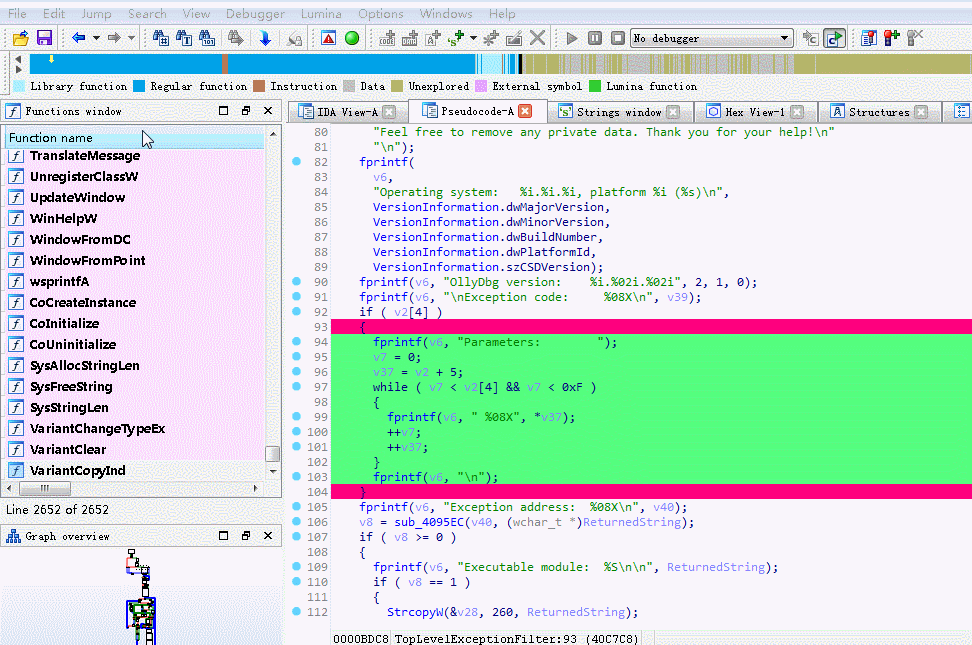The image size is (972, 645).
Task: Click Functions list vertical scrollbar thumb
Action: (x=273, y=454)
